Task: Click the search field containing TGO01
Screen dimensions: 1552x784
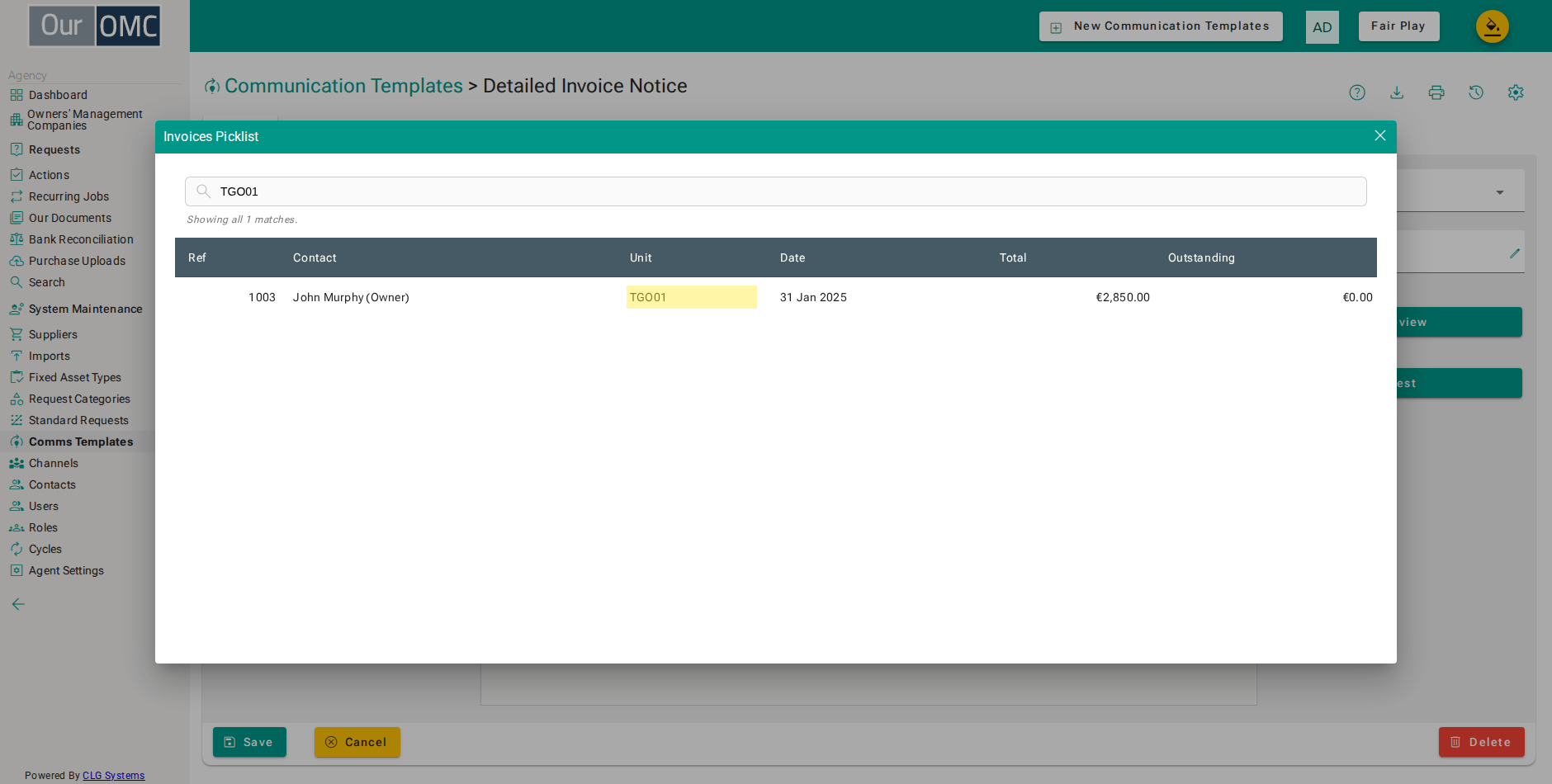Action: (775, 191)
